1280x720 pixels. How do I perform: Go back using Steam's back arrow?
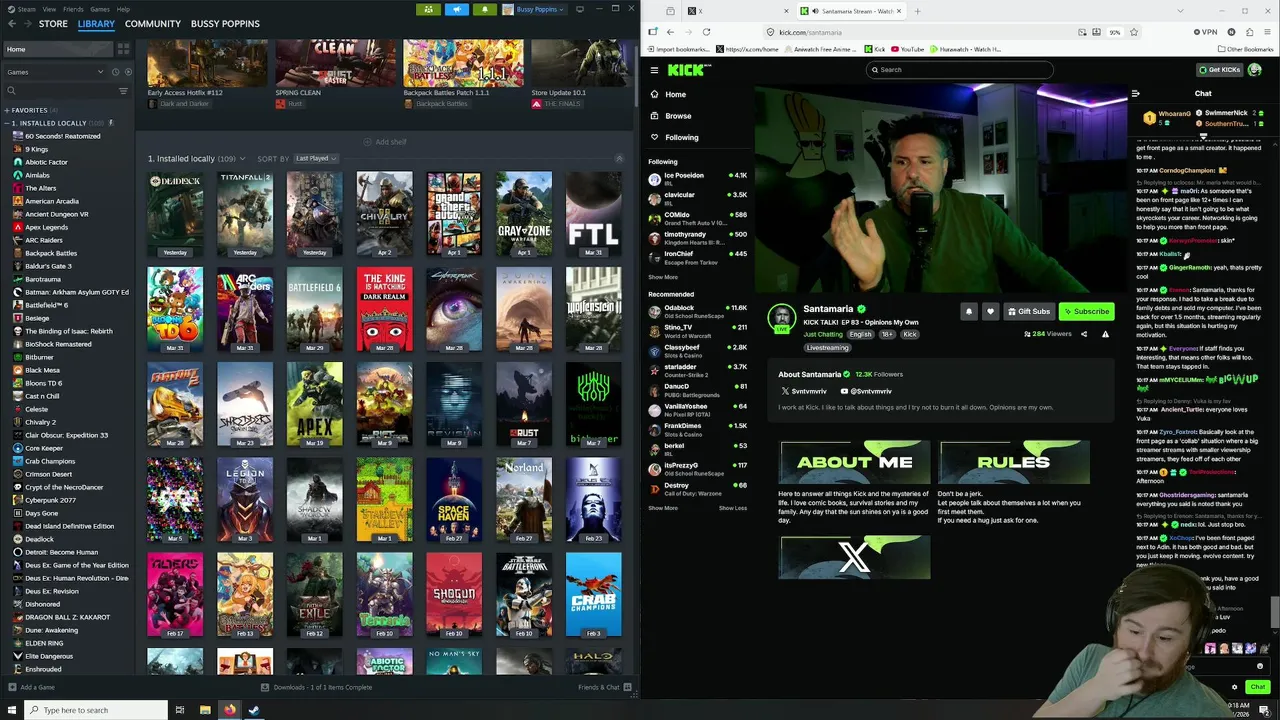(11, 23)
